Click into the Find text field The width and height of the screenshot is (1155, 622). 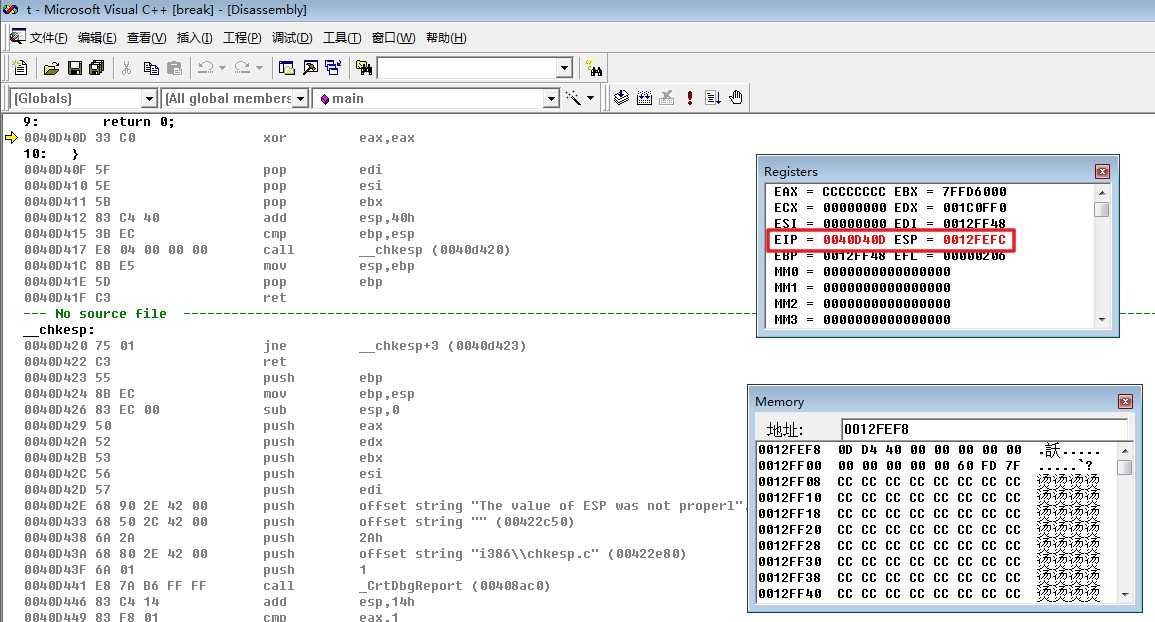tap(467, 69)
